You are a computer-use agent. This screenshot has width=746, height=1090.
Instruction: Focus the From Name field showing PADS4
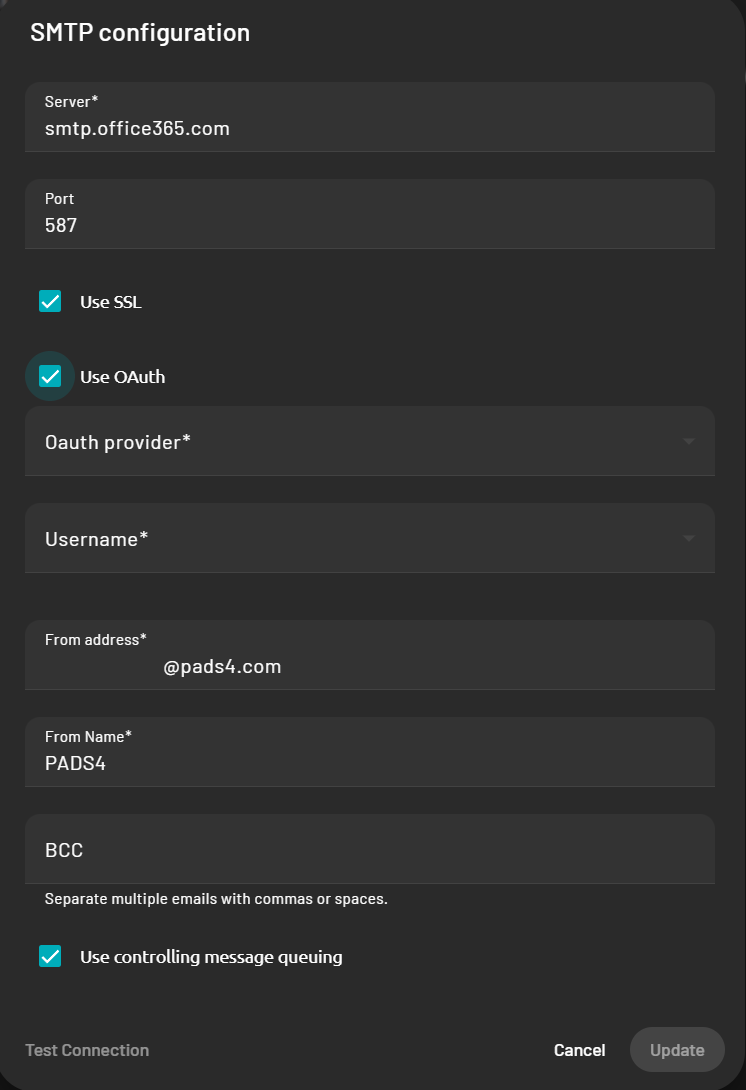coord(370,752)
